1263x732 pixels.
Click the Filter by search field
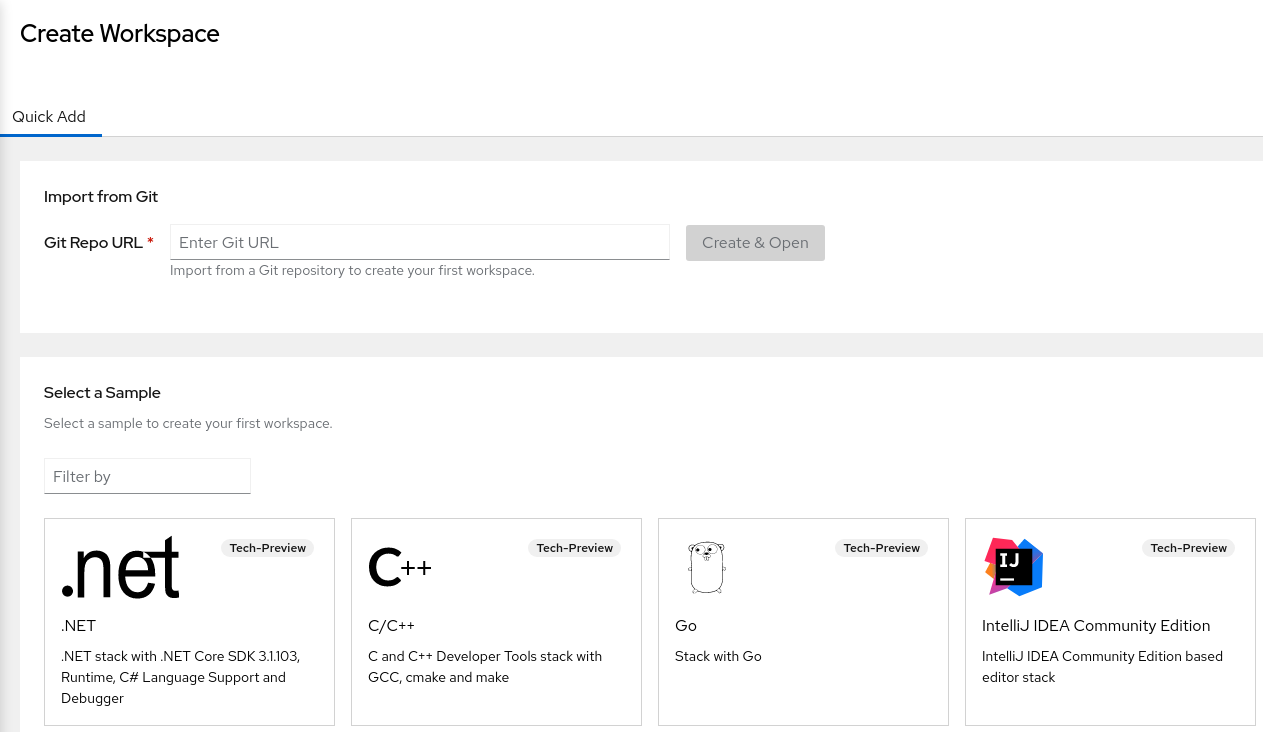(147, 477)
